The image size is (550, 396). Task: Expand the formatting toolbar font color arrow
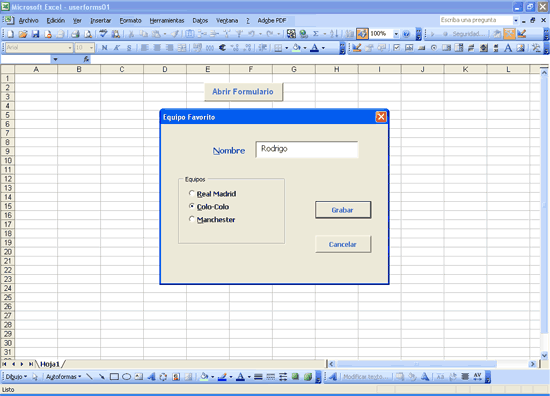pyautogui.click(x=323, y=48)
